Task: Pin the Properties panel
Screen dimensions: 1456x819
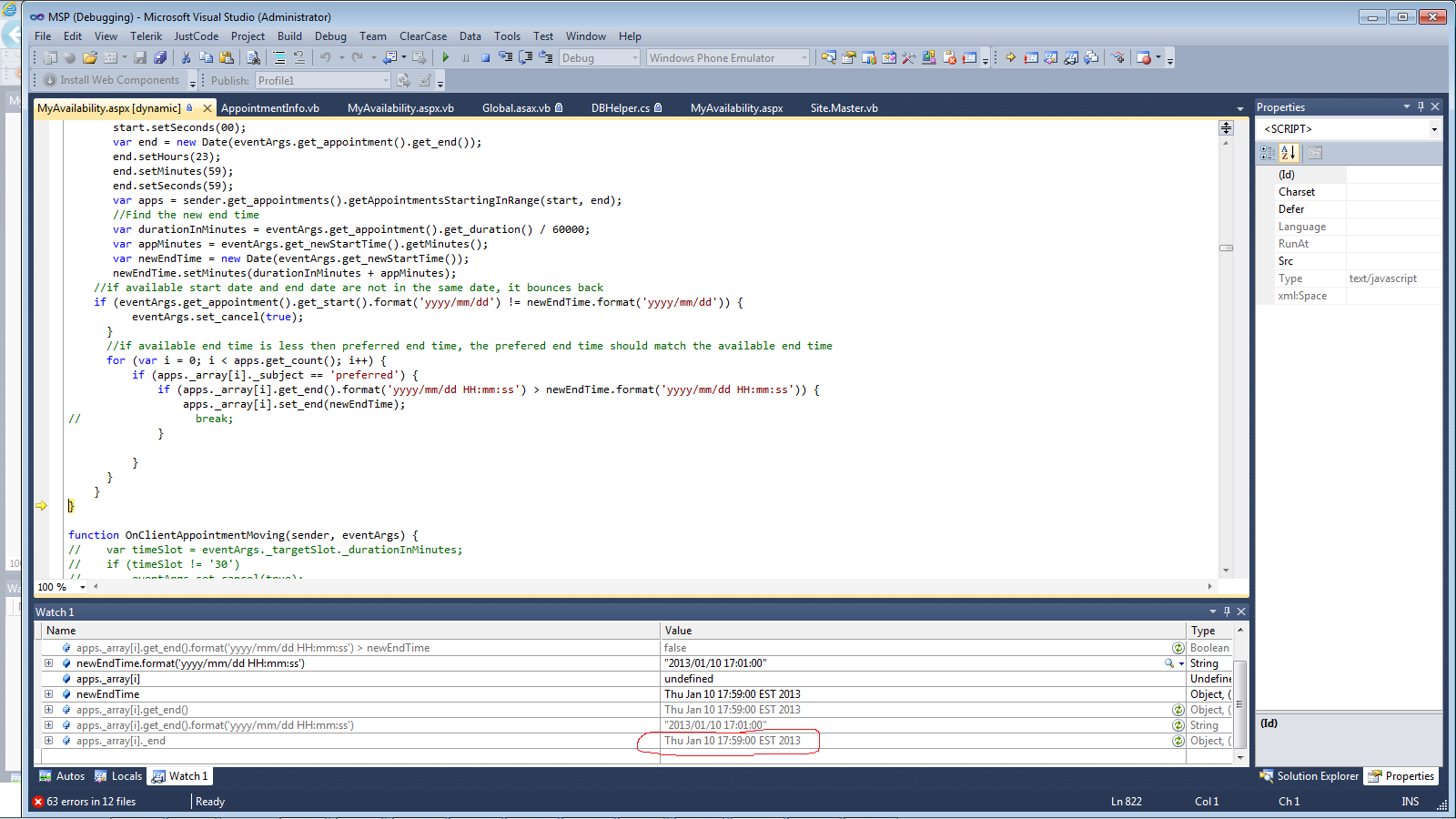Action: pyautogui.click(x=1421, y=106)
